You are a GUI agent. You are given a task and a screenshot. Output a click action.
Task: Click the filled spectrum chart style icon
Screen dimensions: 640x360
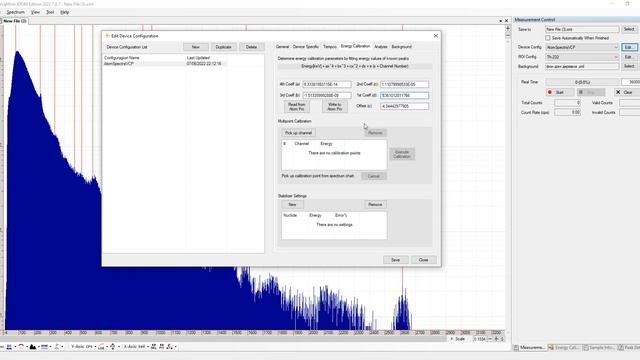pos(32,347)
